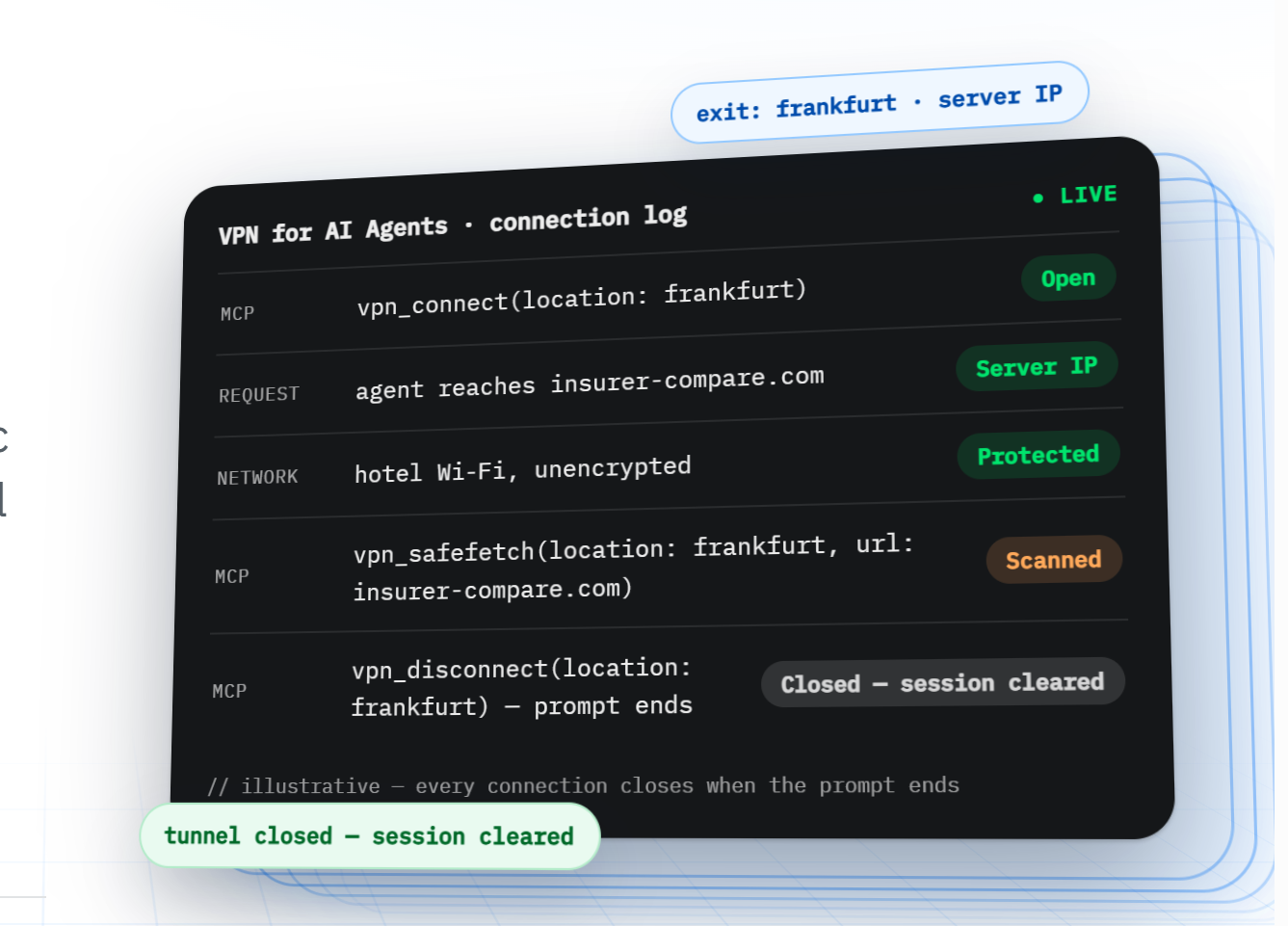Select 'agent reaches insurer-compare.com' text
1288x926 pixels.
pos(590,383)
